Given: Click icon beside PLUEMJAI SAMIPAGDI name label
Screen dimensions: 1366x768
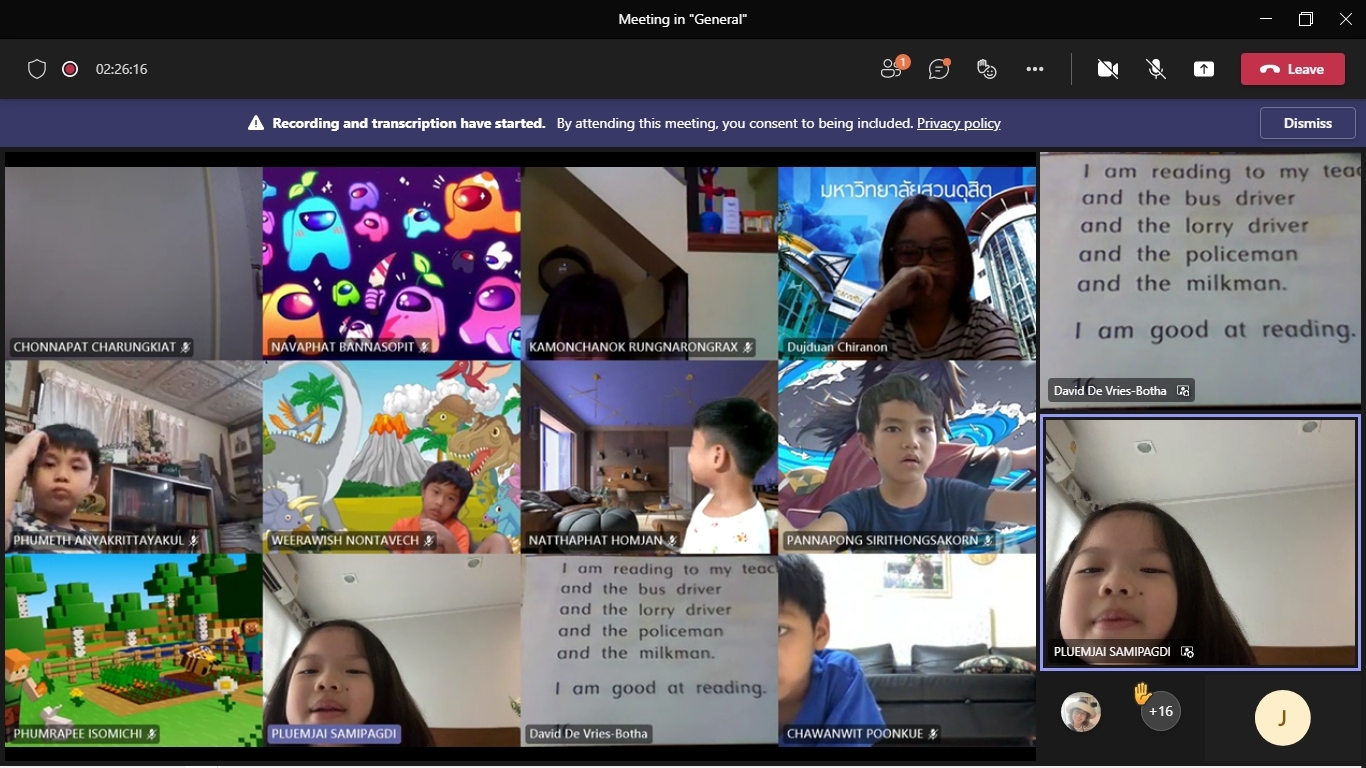Looking at the screenshot, I should (x=1187, y=652).
